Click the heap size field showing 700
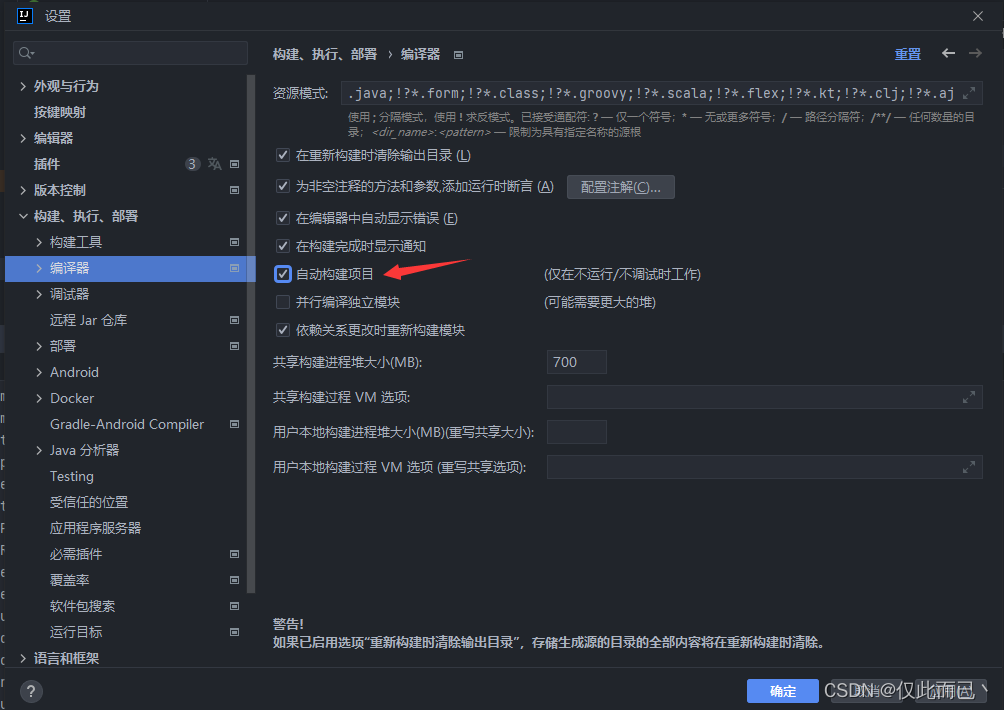 [x=576, y=361]
